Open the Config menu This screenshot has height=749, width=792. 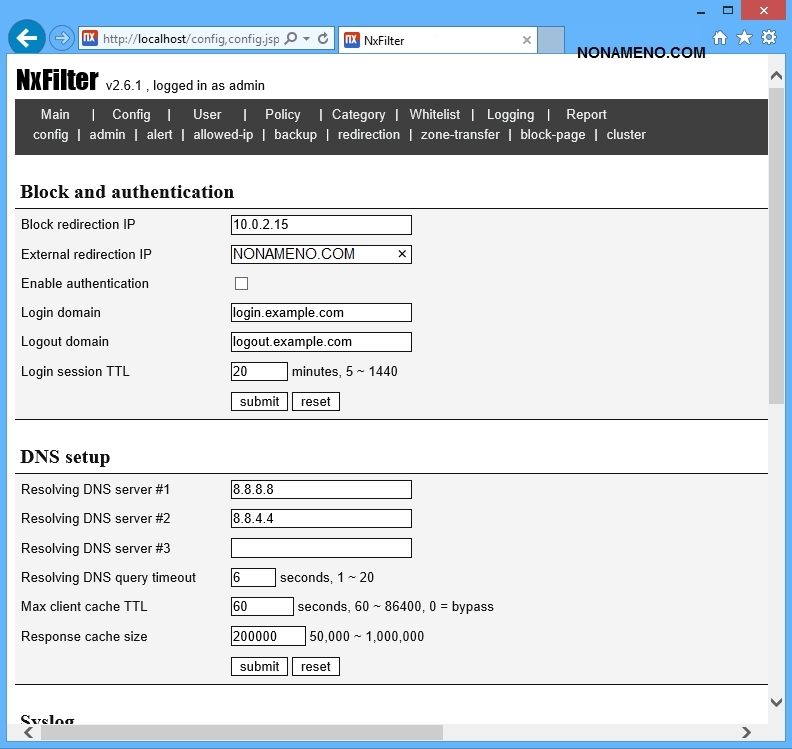click(131, 115)
